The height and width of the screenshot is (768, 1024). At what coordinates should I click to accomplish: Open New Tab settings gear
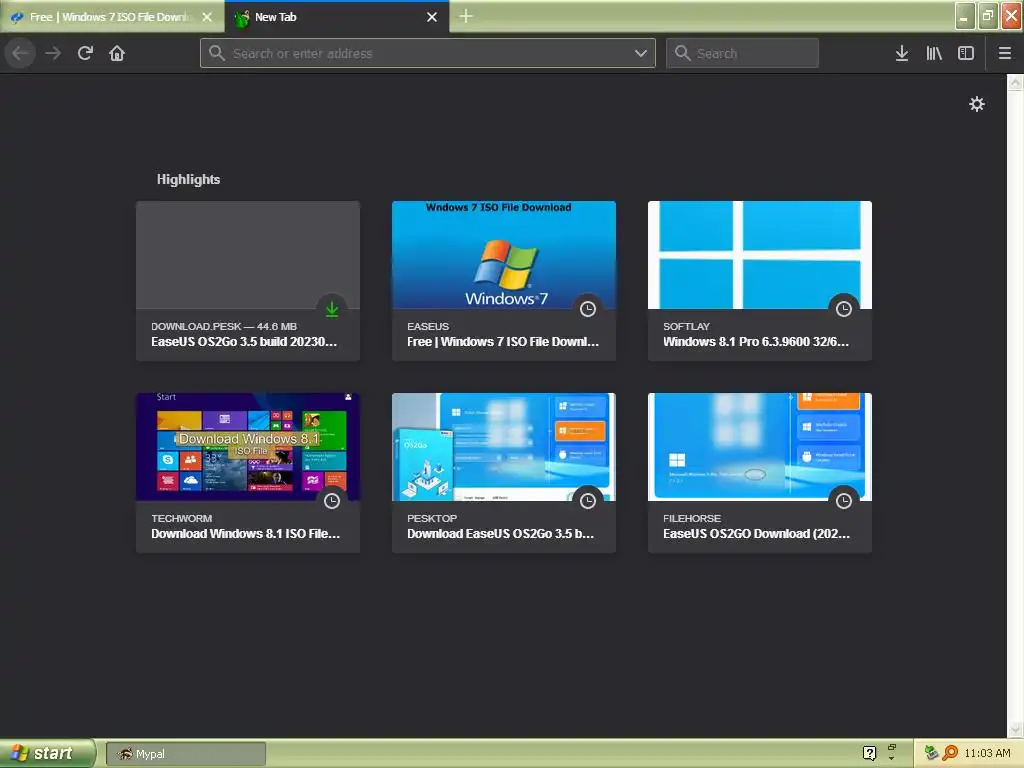tap(976, 104)
